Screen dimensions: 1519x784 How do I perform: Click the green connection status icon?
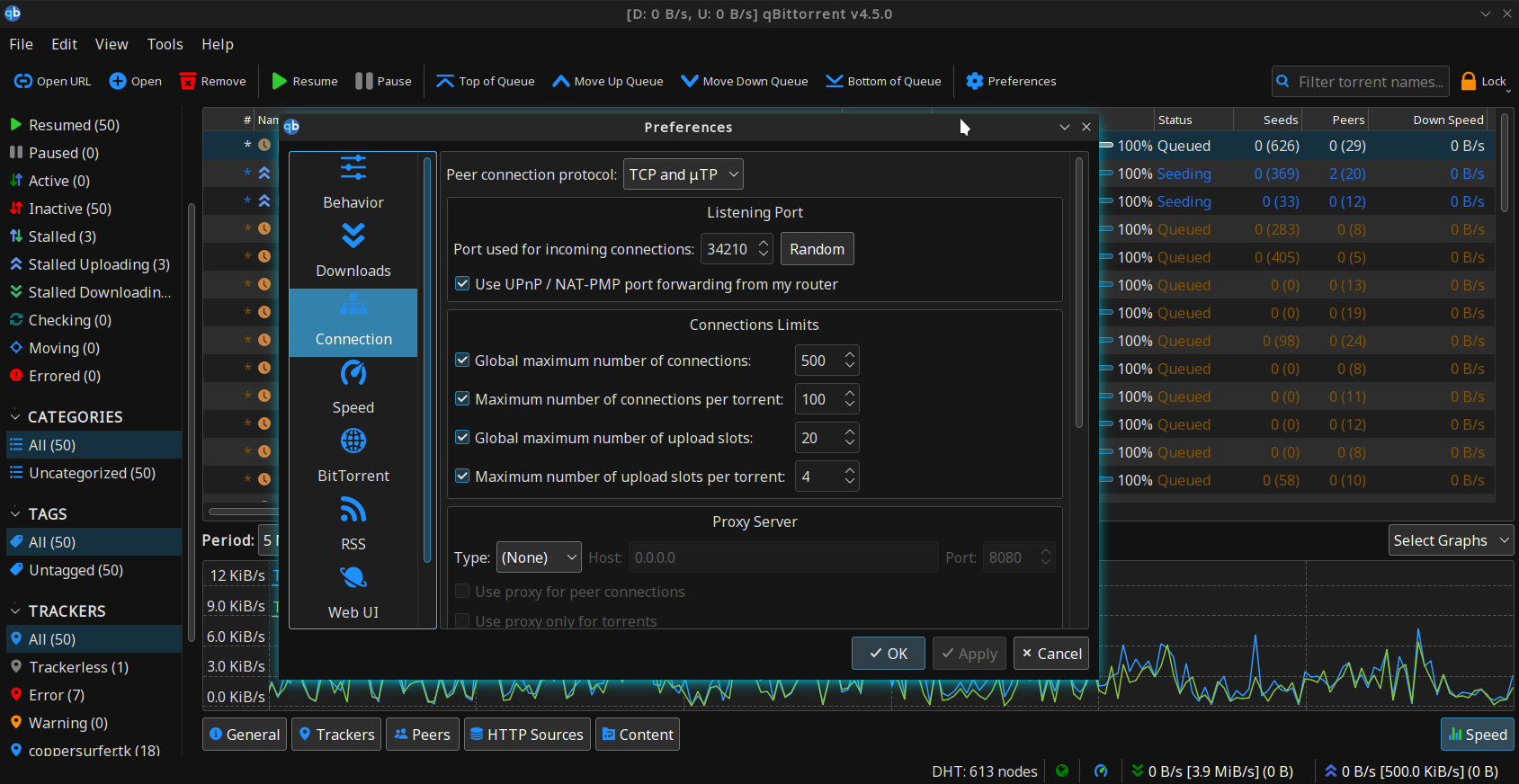coord(1062,771)
